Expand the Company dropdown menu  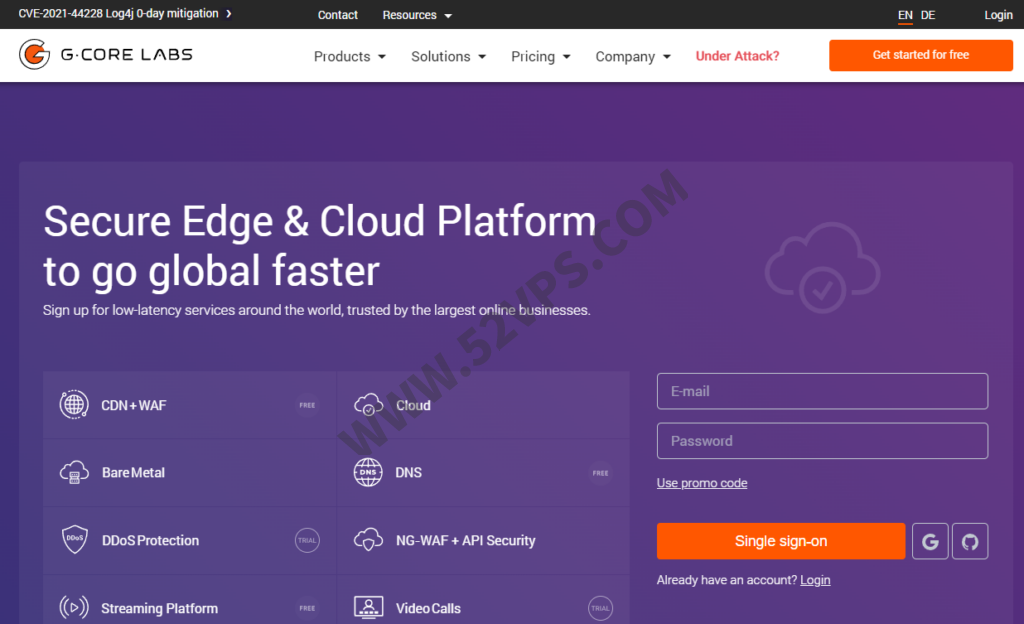633,57
